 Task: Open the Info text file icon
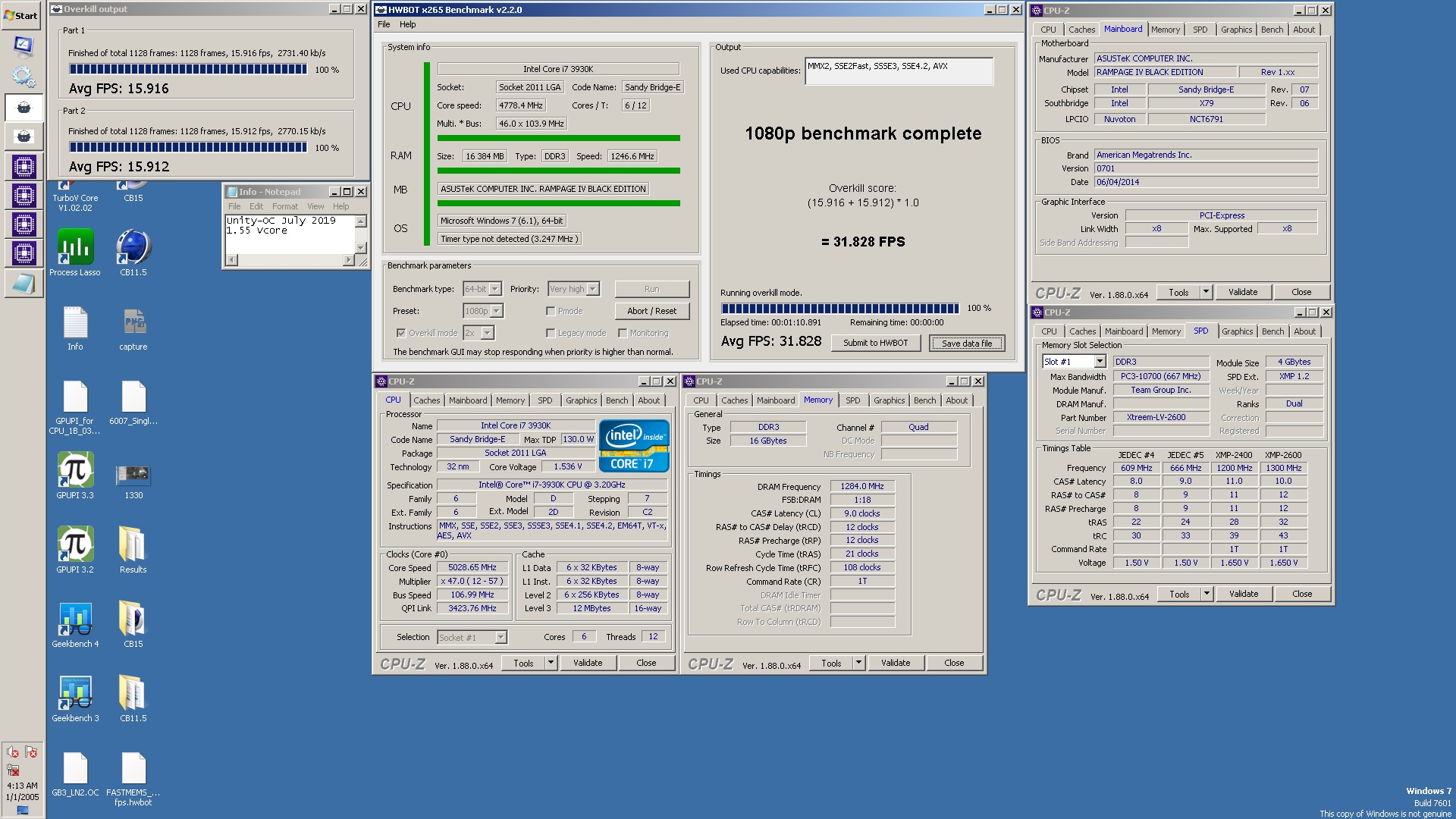click(x=75, y=328)
